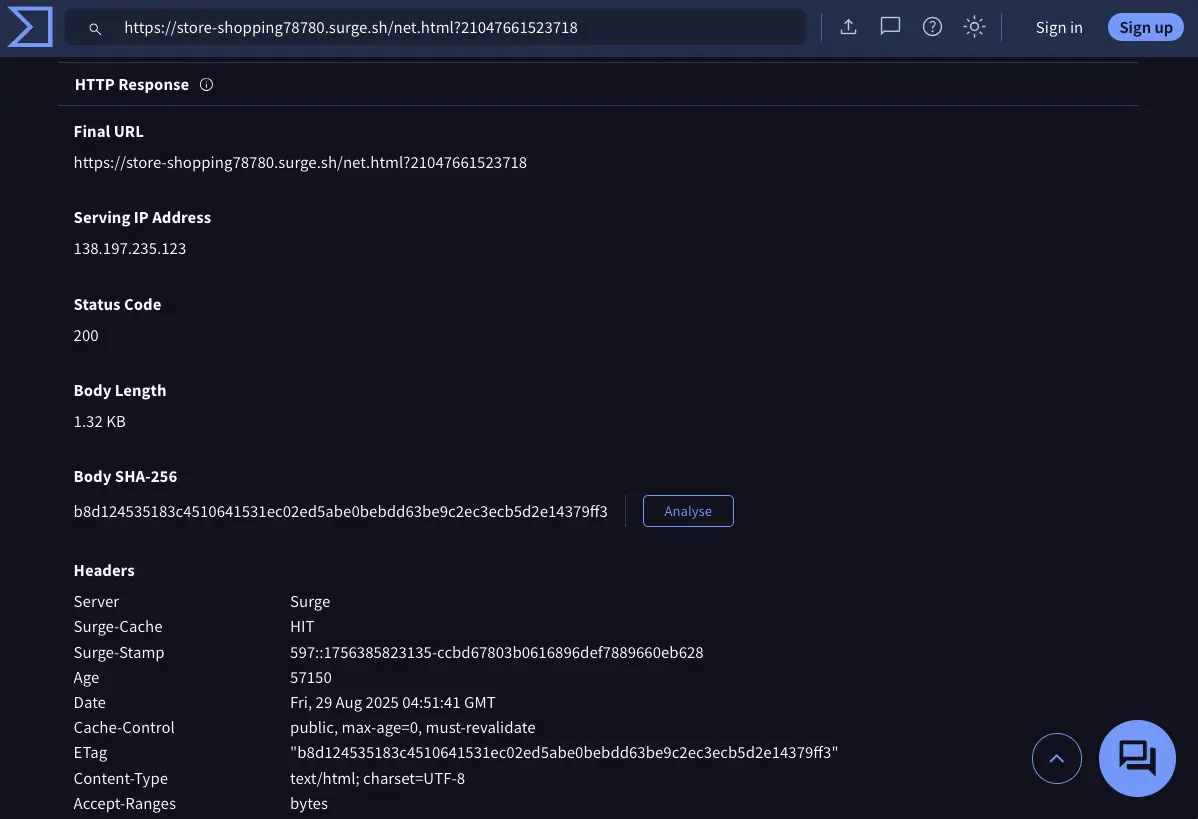Click the Surge-Stamp header value
The height and width of the screenshot is (819, 1198).
496,652
